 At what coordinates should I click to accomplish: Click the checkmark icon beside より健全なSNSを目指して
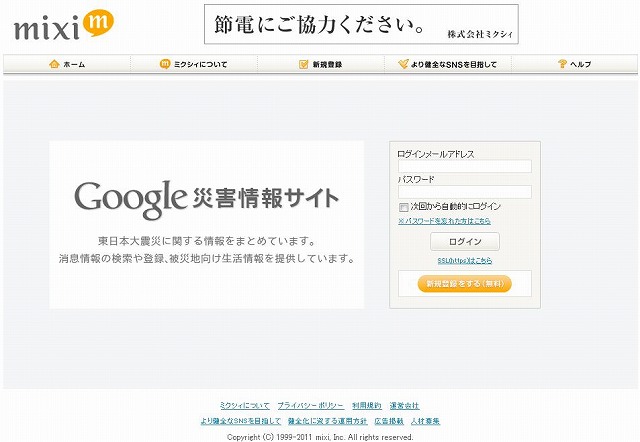point(403,64)
